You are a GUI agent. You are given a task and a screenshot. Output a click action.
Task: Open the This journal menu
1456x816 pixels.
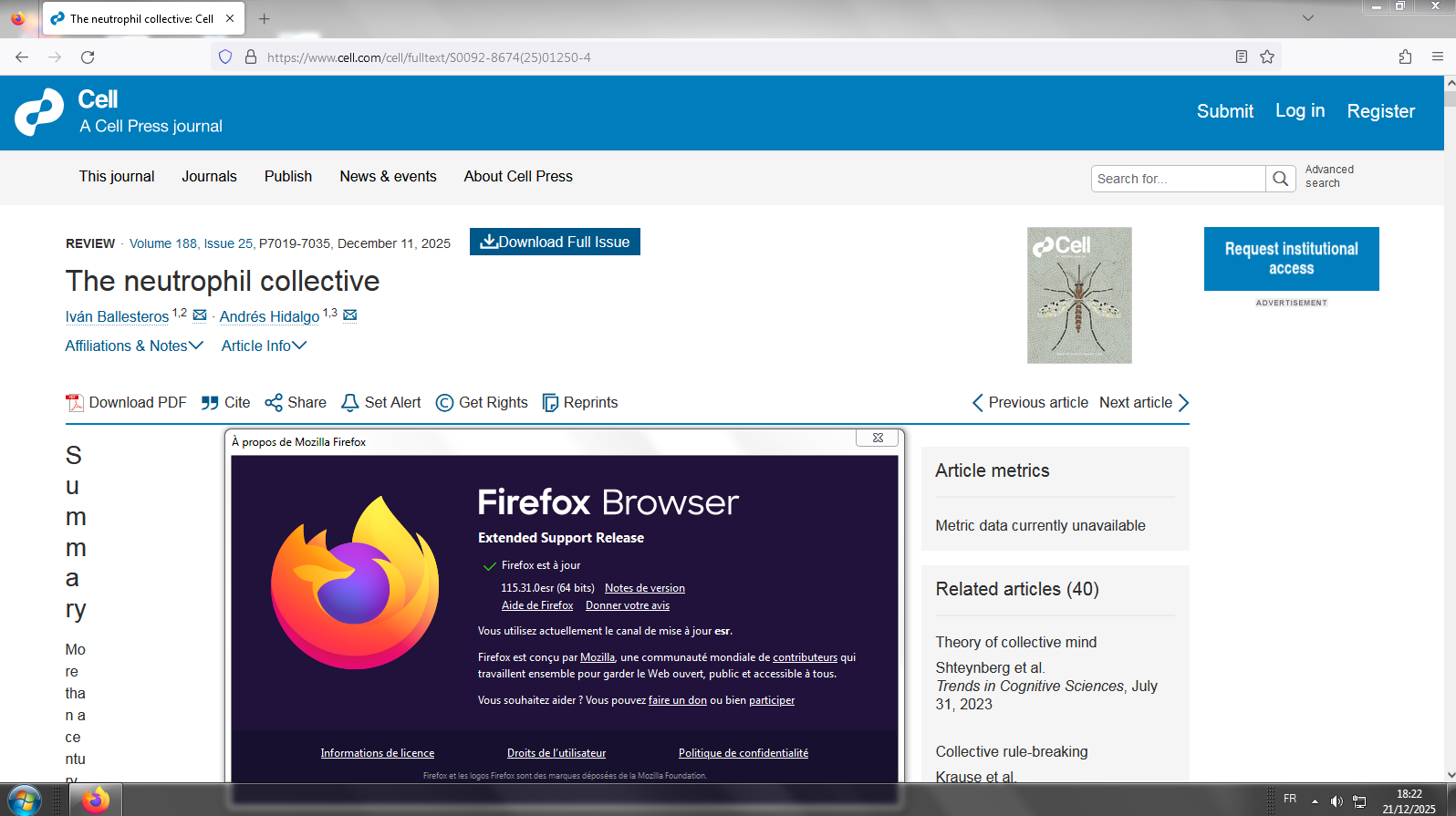coord(117,176)
